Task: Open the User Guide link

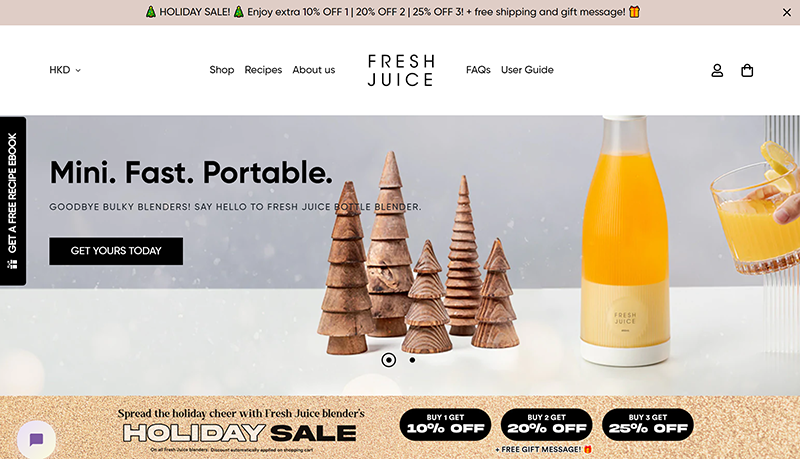Action: tap(527, 70)
